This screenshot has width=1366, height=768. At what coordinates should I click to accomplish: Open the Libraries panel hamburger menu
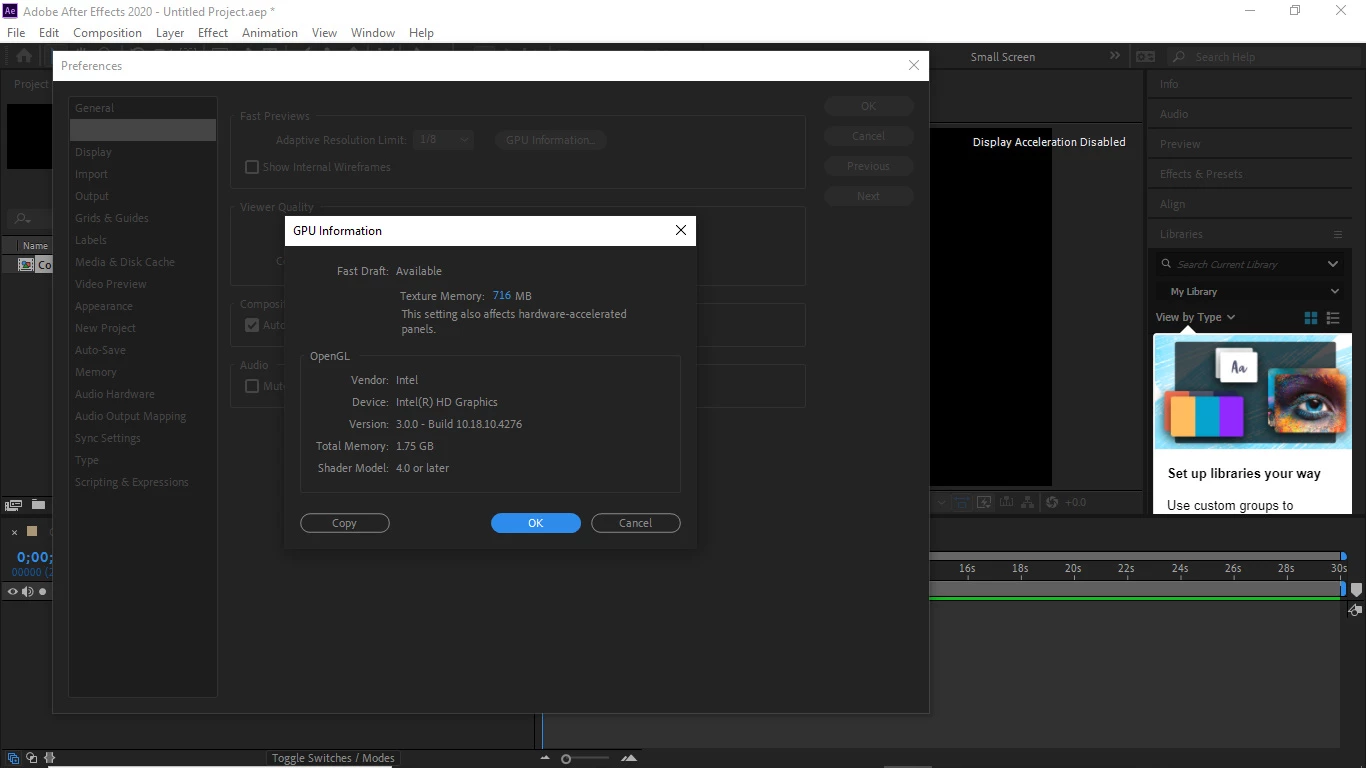(1338, 234)
